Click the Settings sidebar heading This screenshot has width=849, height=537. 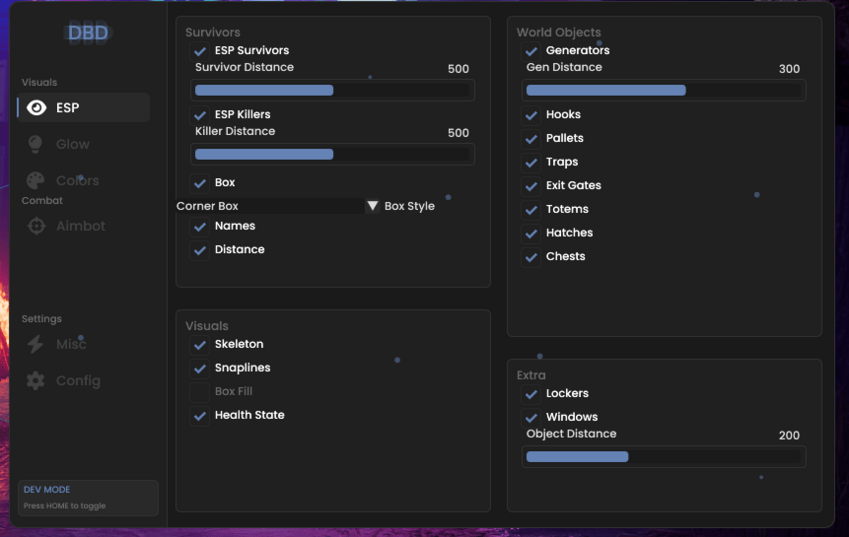(42, 319)
